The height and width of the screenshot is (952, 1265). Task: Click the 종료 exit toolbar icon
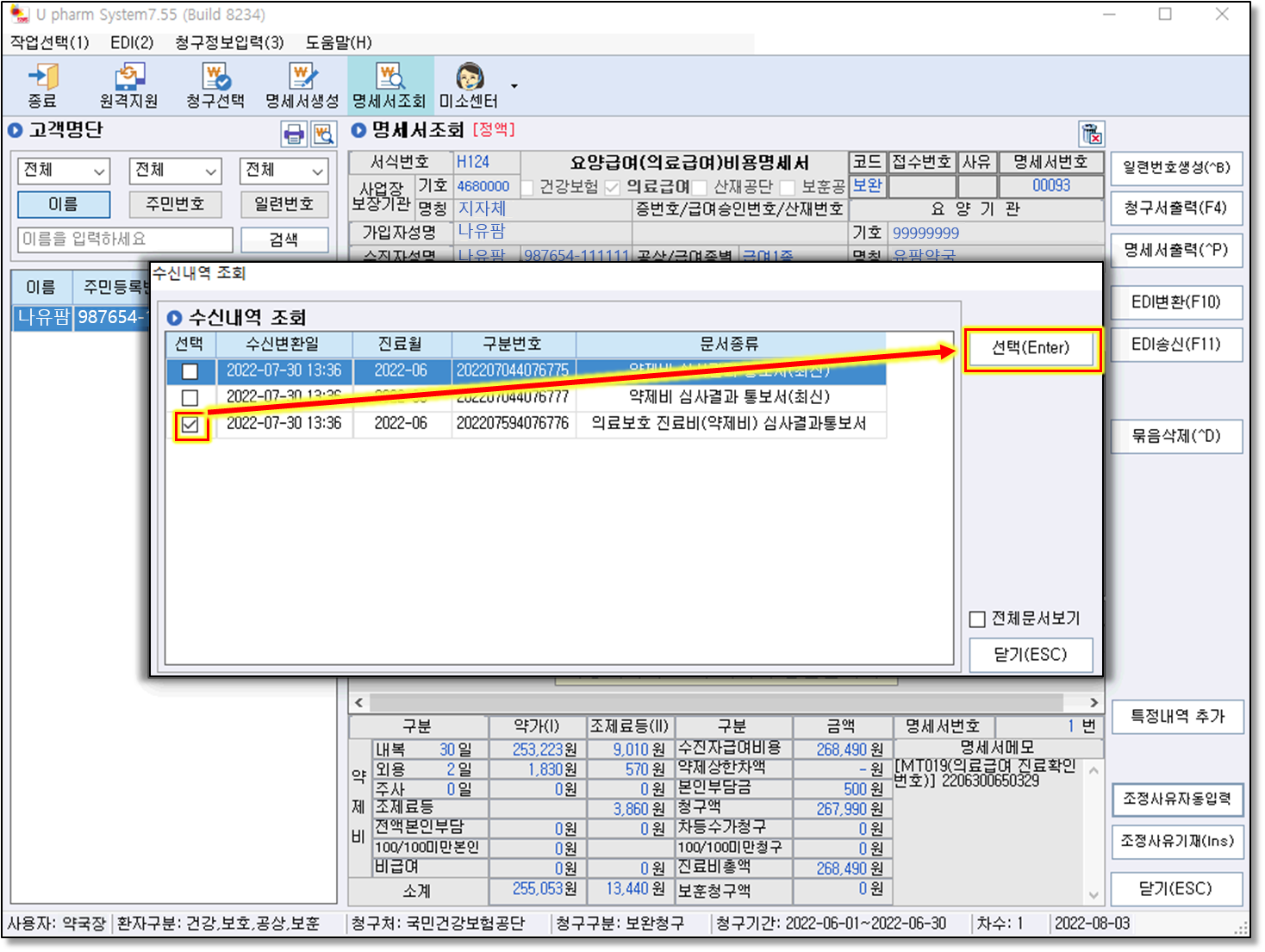pos(42,85)
